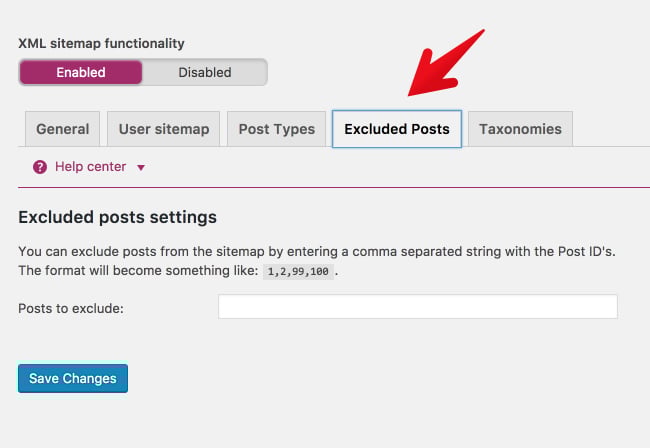Go to the Post Types tab

tap(276, 129)
